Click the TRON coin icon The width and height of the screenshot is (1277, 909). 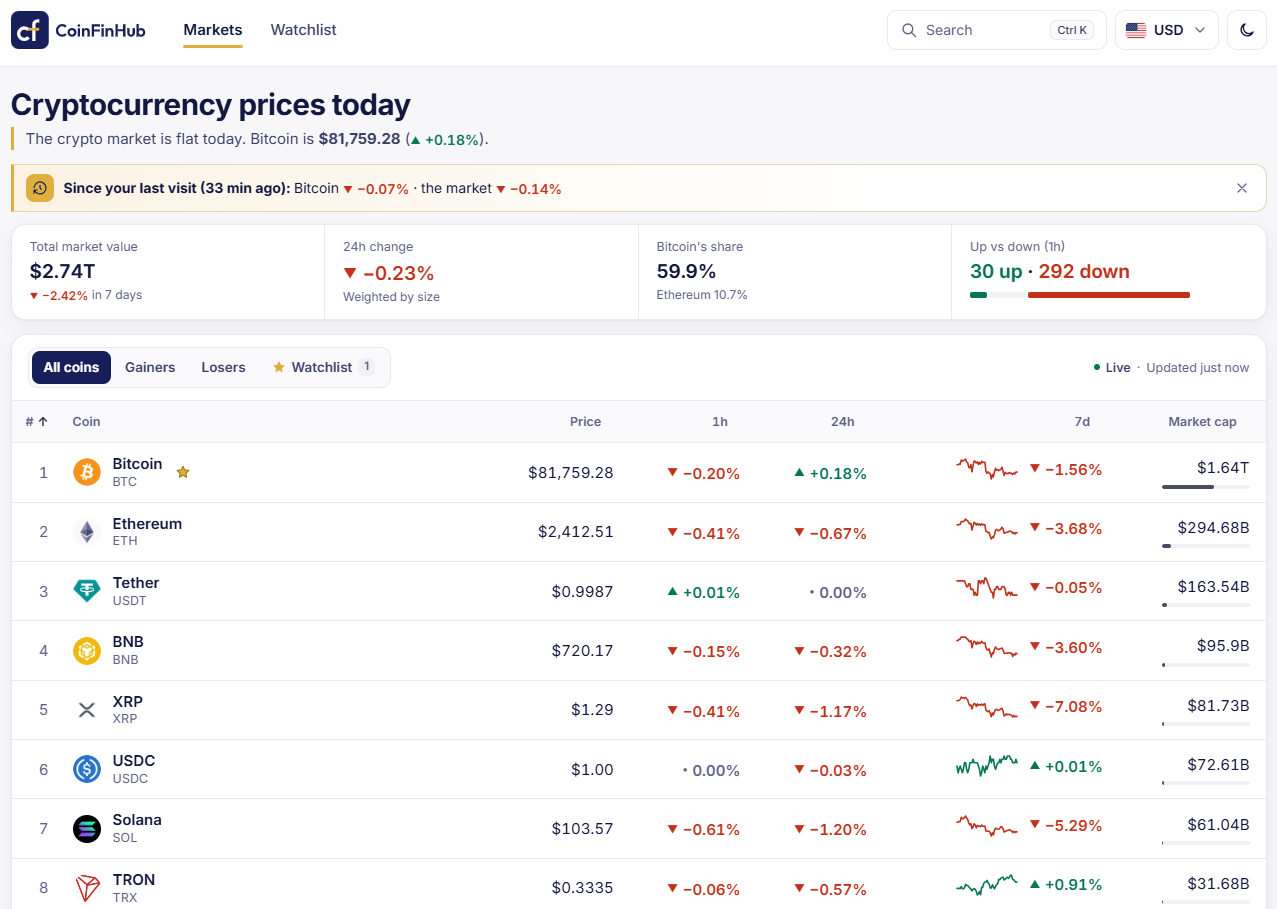pyautogui.click(x=87, y=888)
